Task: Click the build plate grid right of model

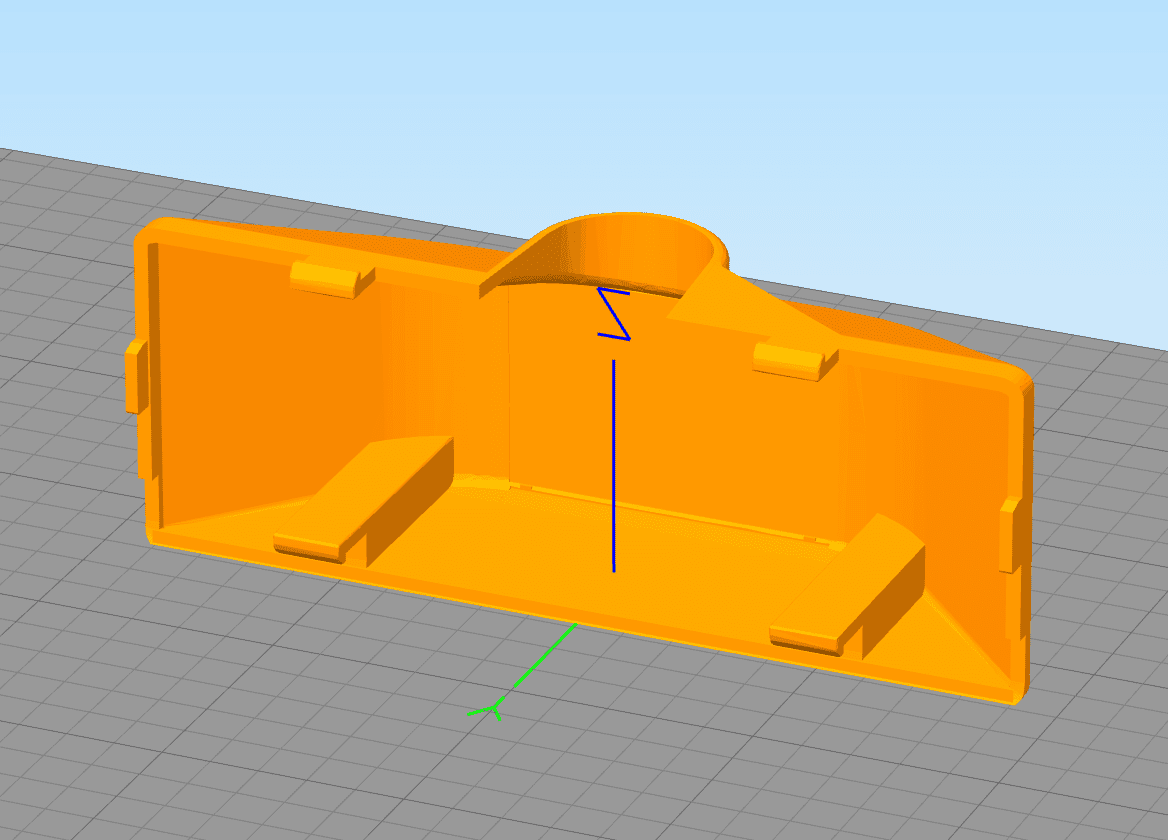Action: coord(1100,500)
